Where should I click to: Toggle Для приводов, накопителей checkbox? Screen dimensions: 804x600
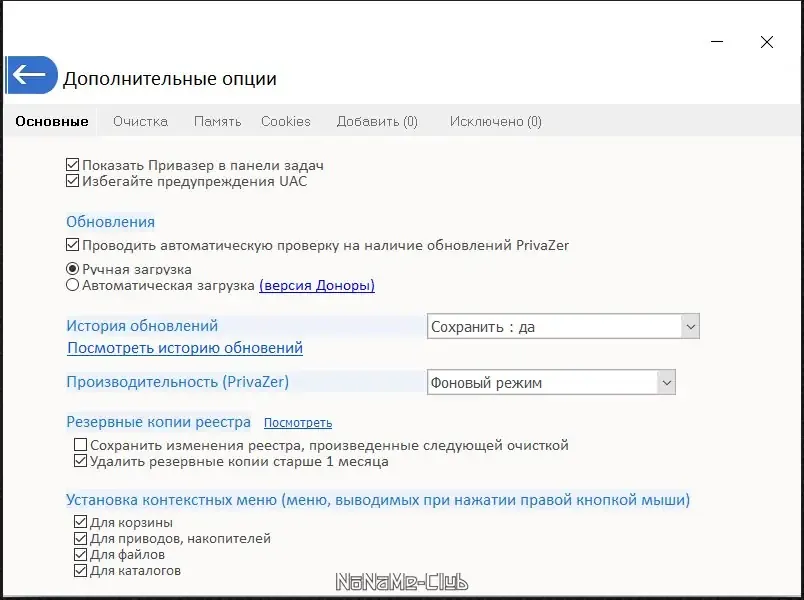click(81, 538)
